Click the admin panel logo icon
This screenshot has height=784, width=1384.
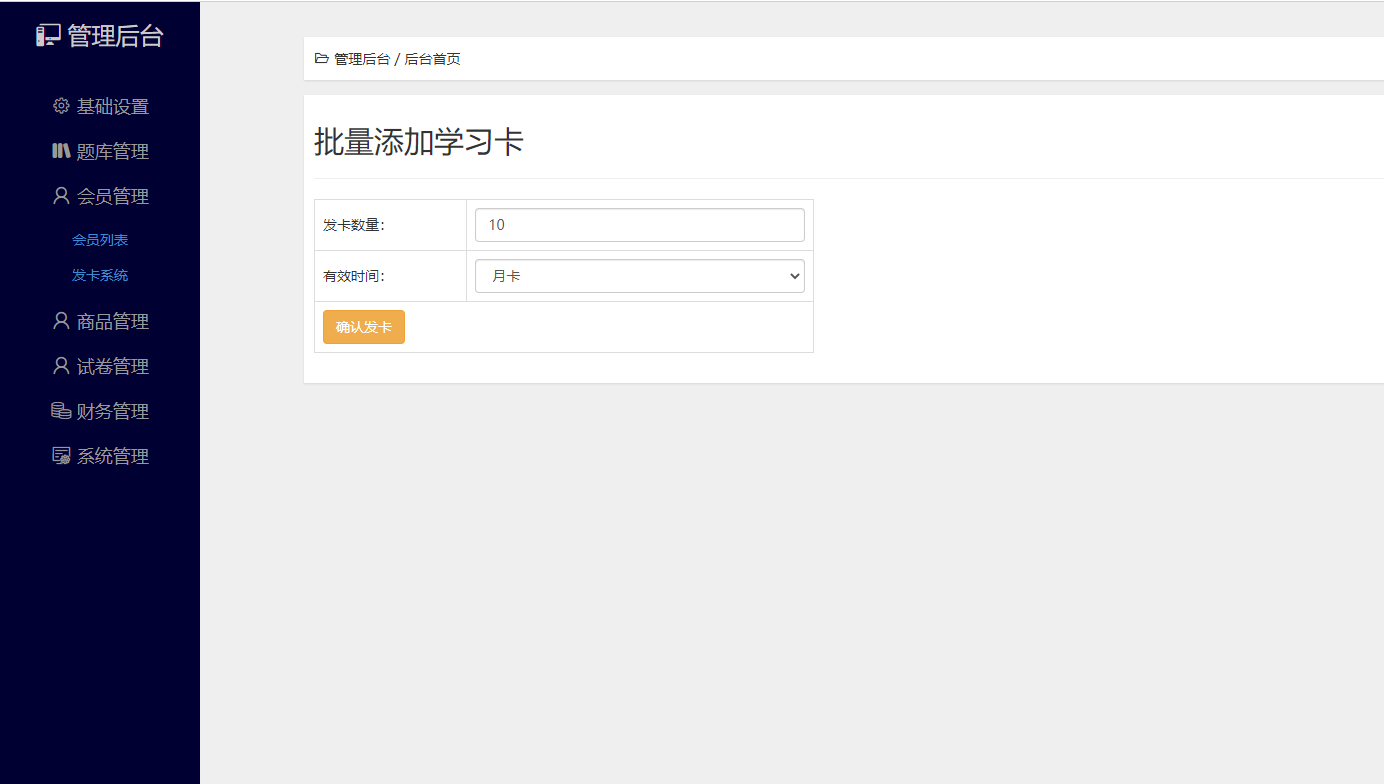[48, 36]
